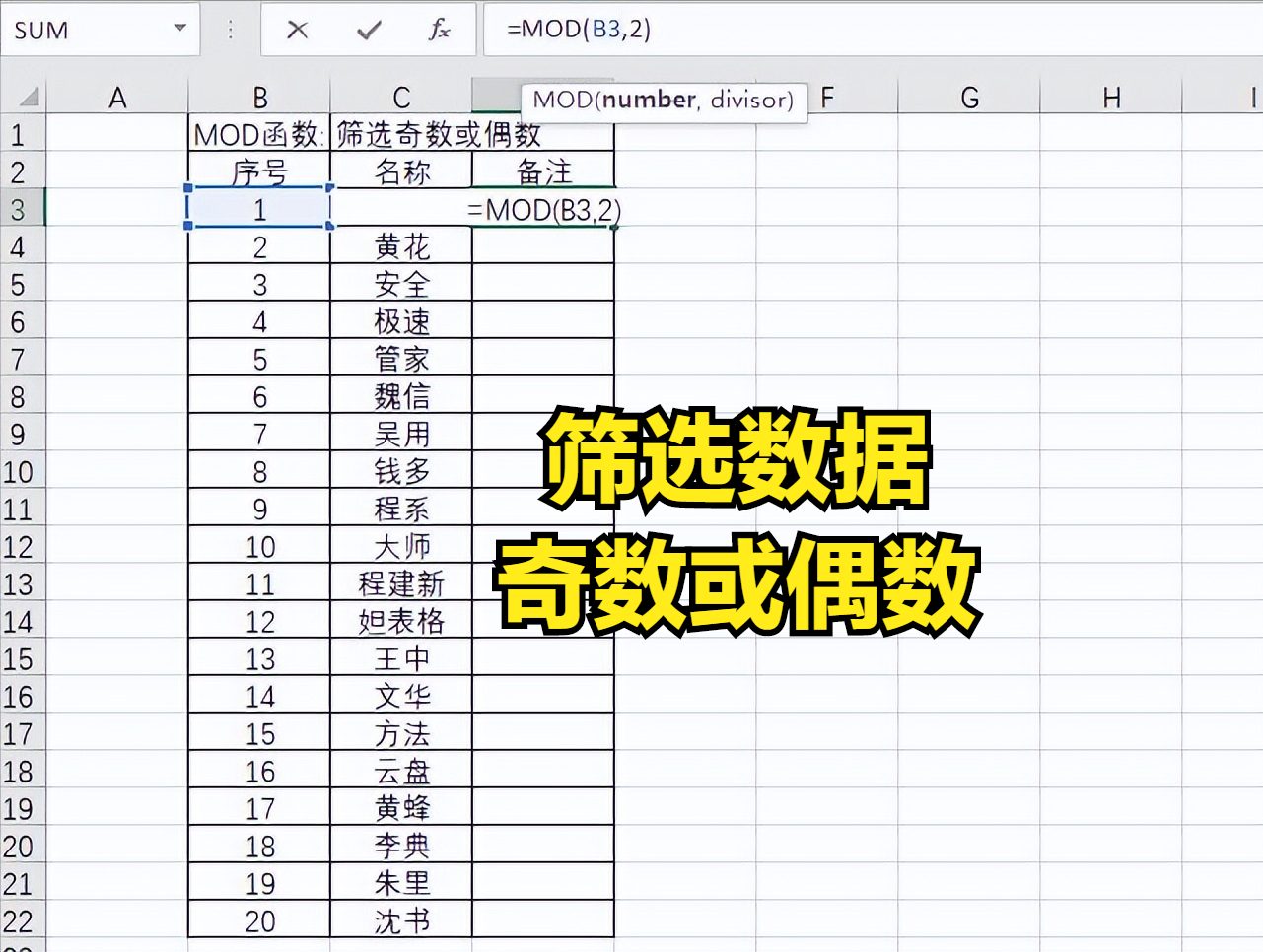Click the name cell 吴用
This screenshot has height=952, width=1263.
pos(401,434)
